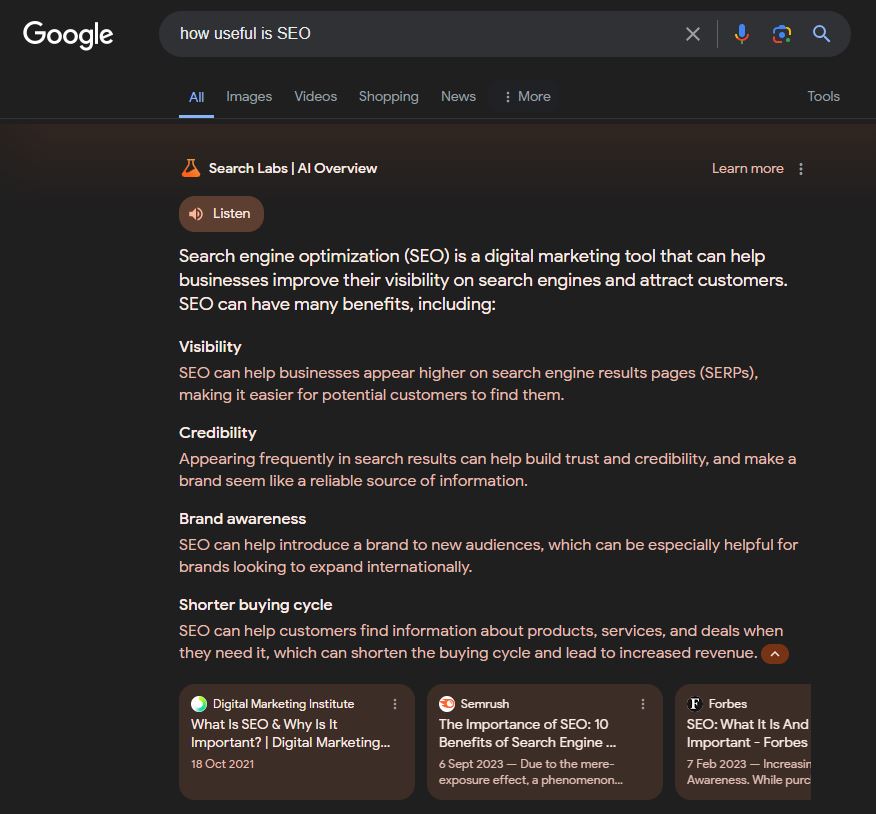Click the Semrush favicon
Screen dimensions: 876x814
pos(447,704)
